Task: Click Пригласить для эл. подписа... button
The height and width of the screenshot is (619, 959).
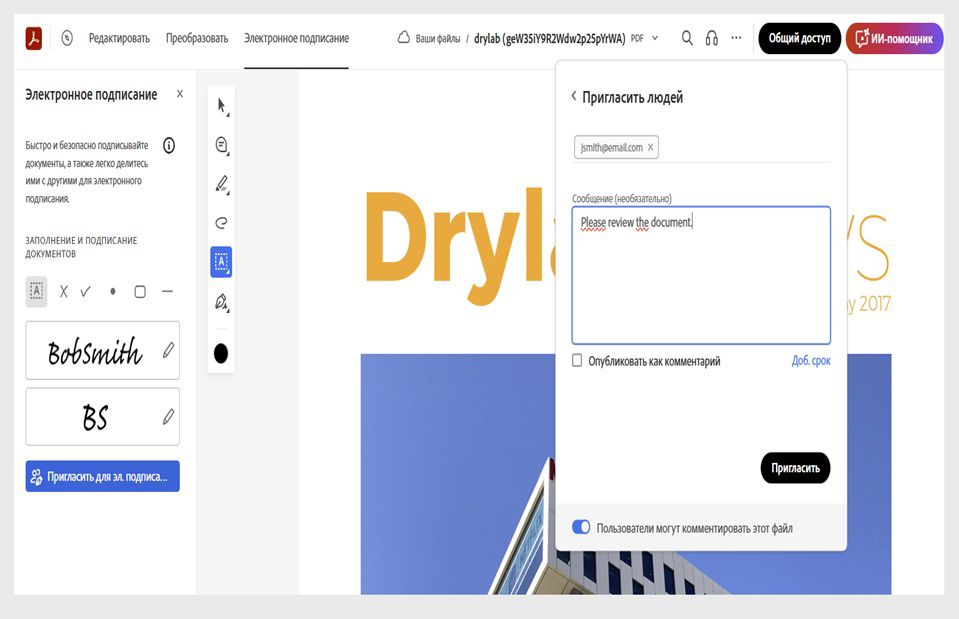Action: pos(103,476)
